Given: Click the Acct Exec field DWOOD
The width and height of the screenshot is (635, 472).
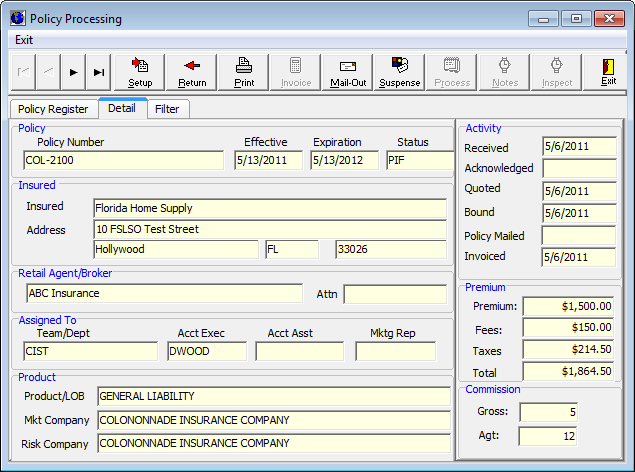Looking at the screenshot, I should tap(206, 351).
